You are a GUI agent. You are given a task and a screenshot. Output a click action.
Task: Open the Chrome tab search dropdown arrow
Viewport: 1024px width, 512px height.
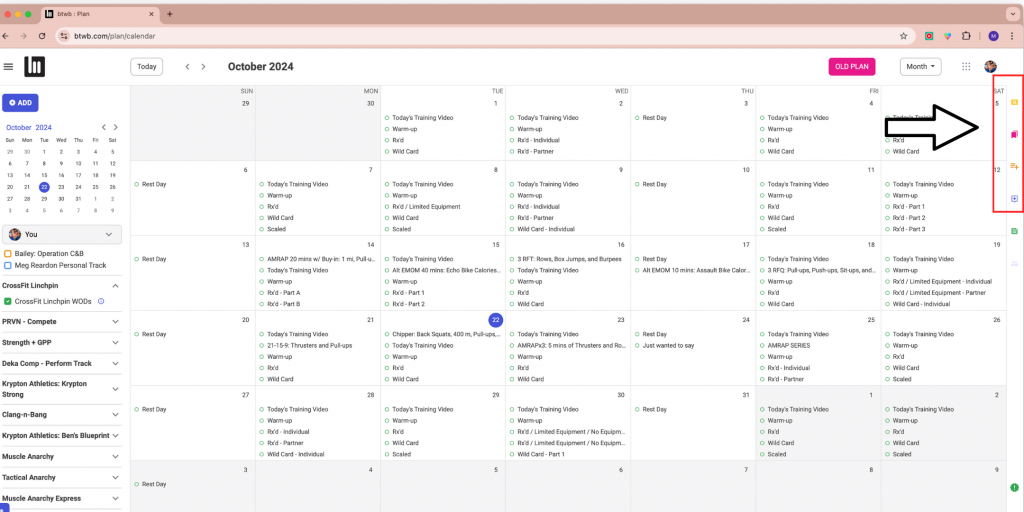click(1012, 14)
